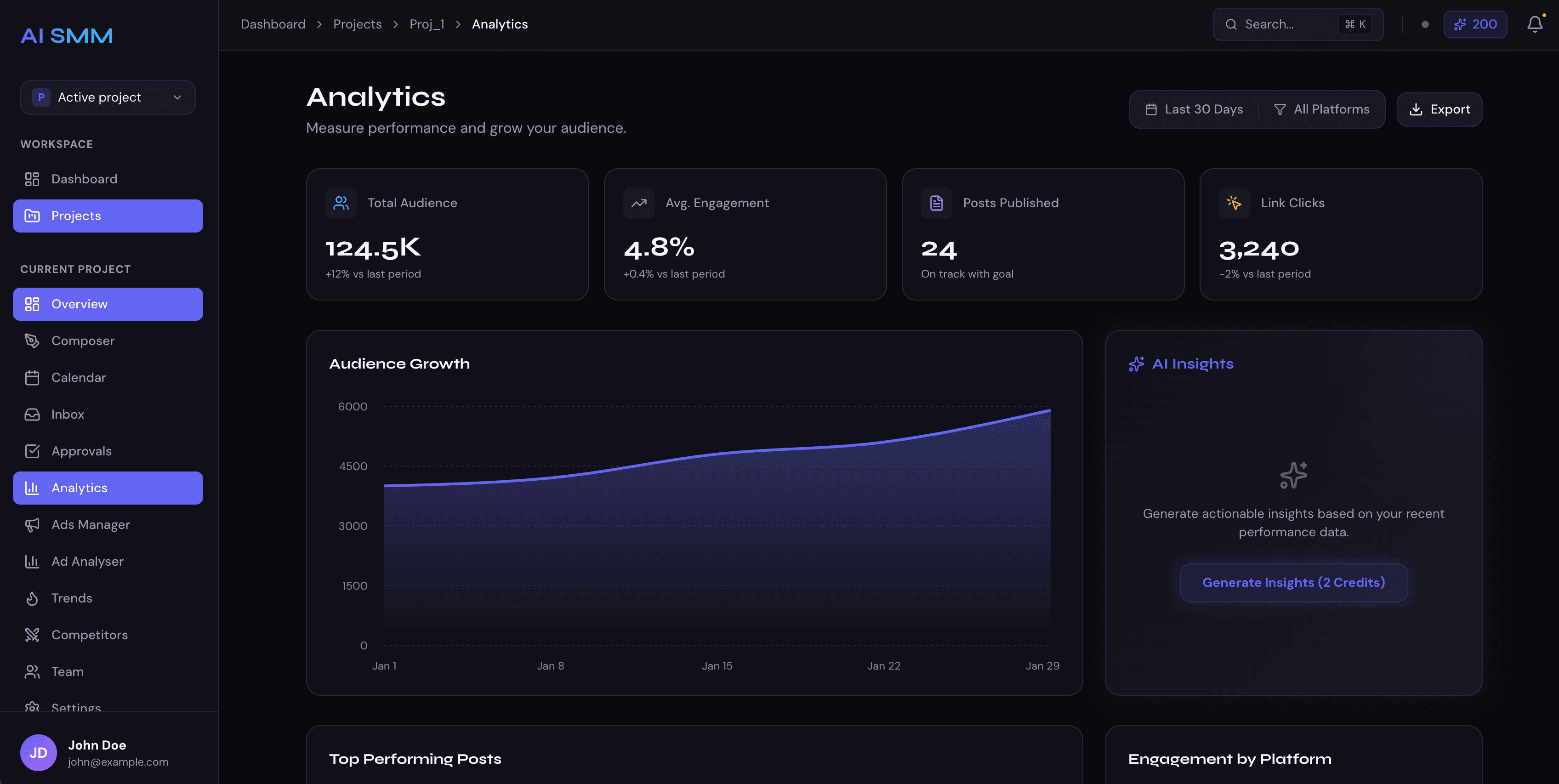Click Projects breadcrumb link
This screenshot has height=784, width=1559.
(357, 24)
